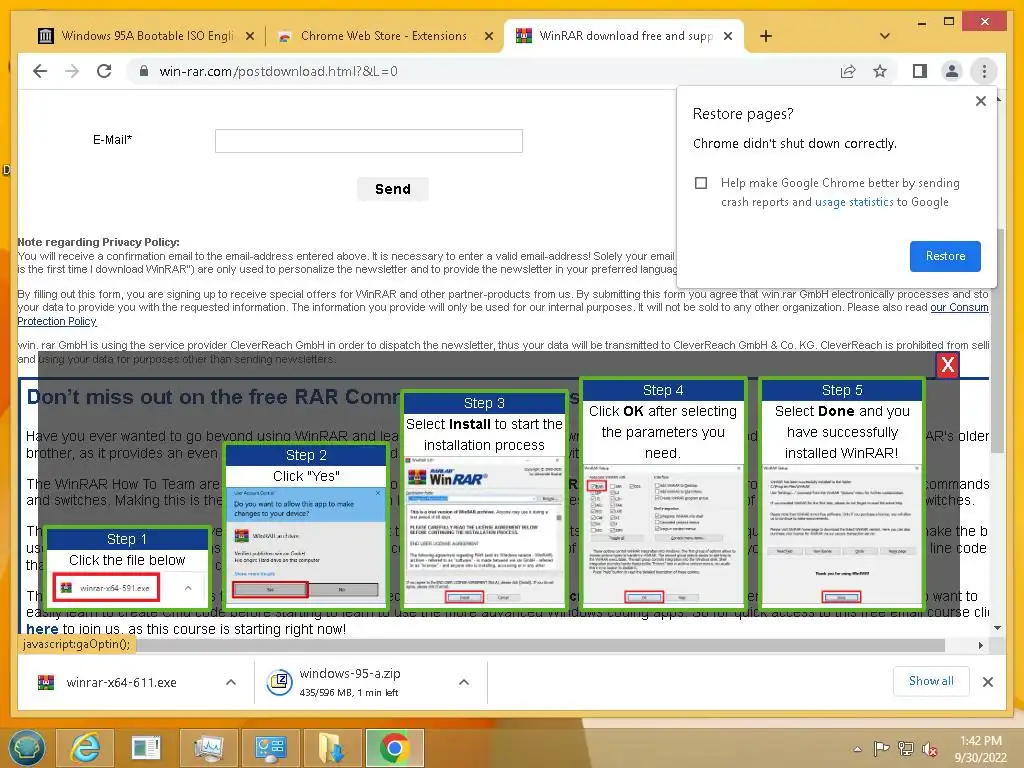1024x768 pixels.
Task: Share this page icon in address bar
Action: [848, 71]
